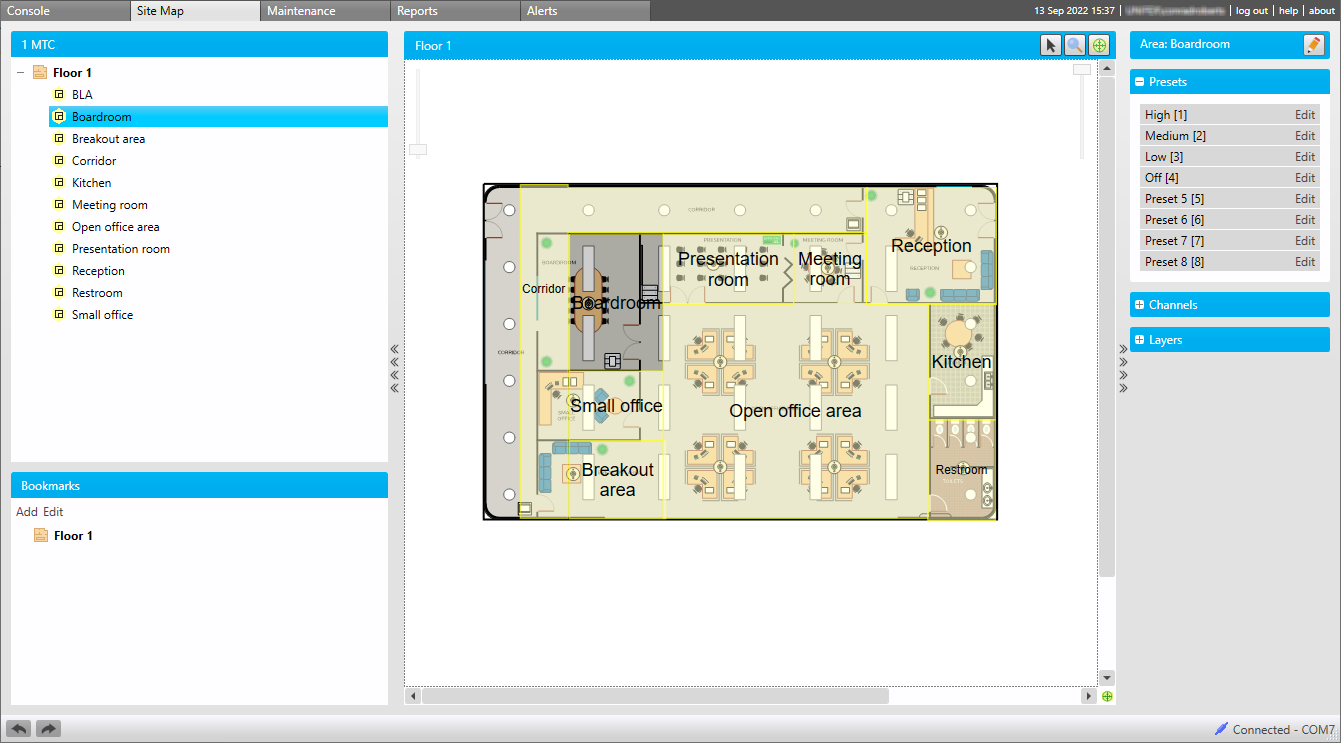The image size is (1341, 743).
Task: Collapse the Presets section
Action: point(1139,82)
